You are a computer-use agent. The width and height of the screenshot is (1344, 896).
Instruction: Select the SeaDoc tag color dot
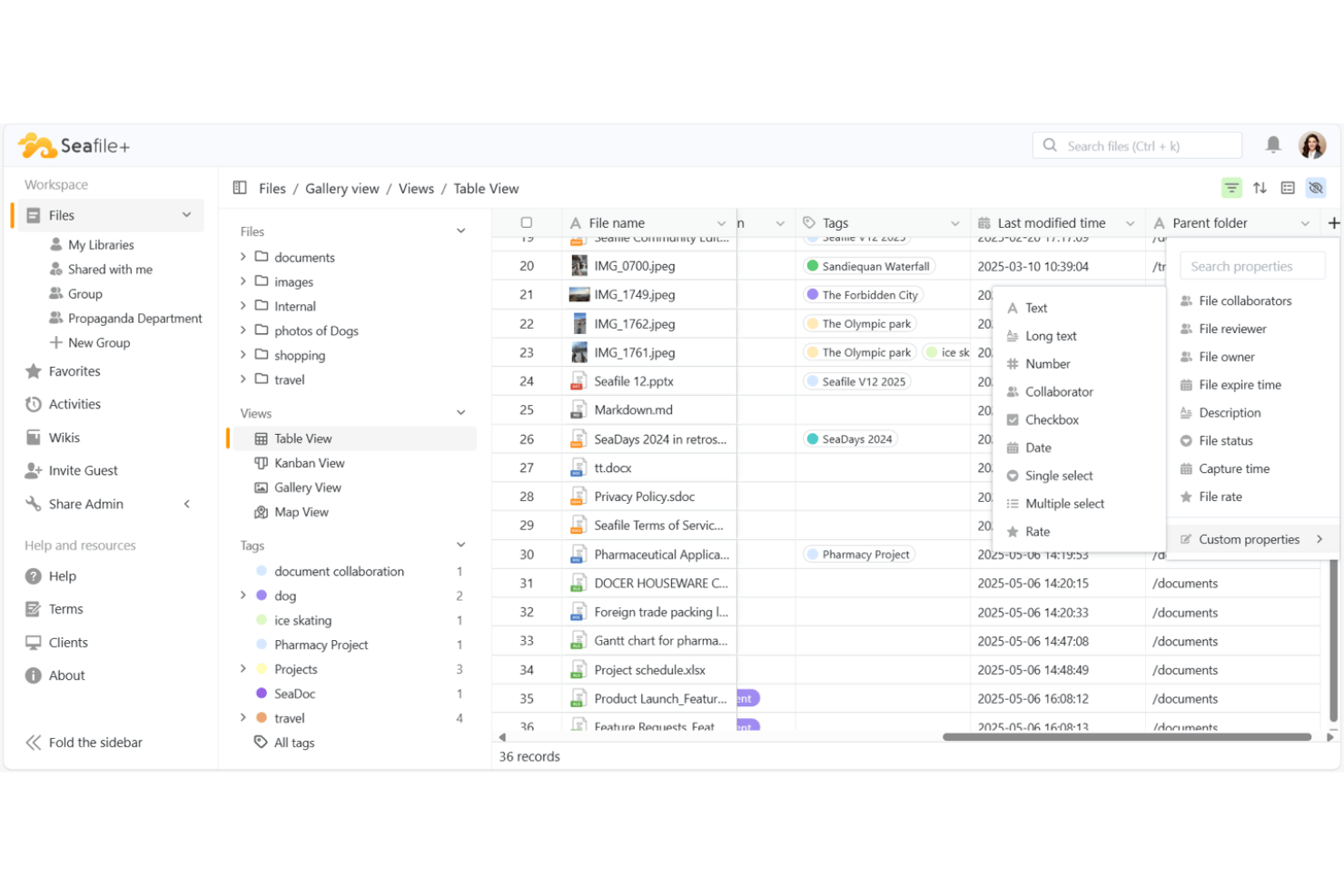tap(262, 694)
